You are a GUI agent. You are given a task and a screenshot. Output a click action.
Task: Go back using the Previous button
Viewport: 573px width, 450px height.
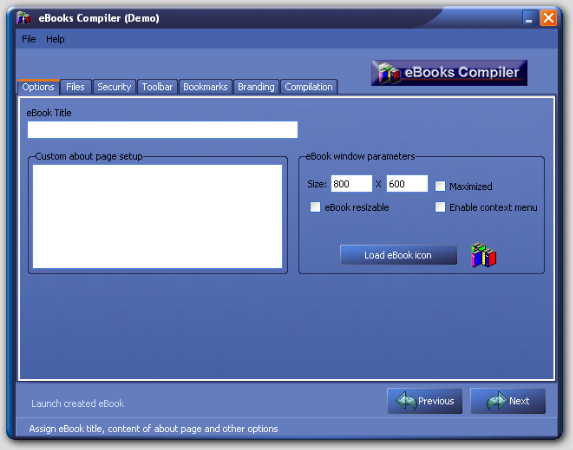pyautogui.click(x=425, y=401)
